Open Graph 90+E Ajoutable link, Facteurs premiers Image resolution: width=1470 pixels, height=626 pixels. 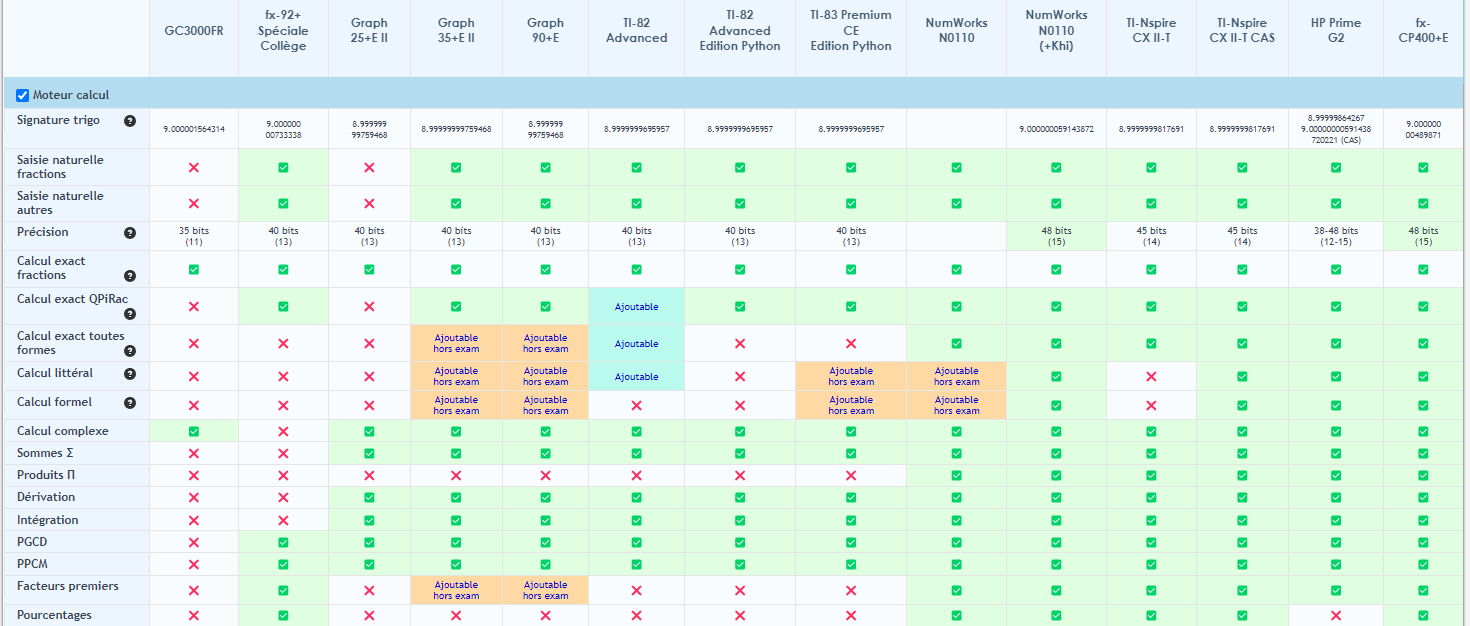tap(545, 590)
